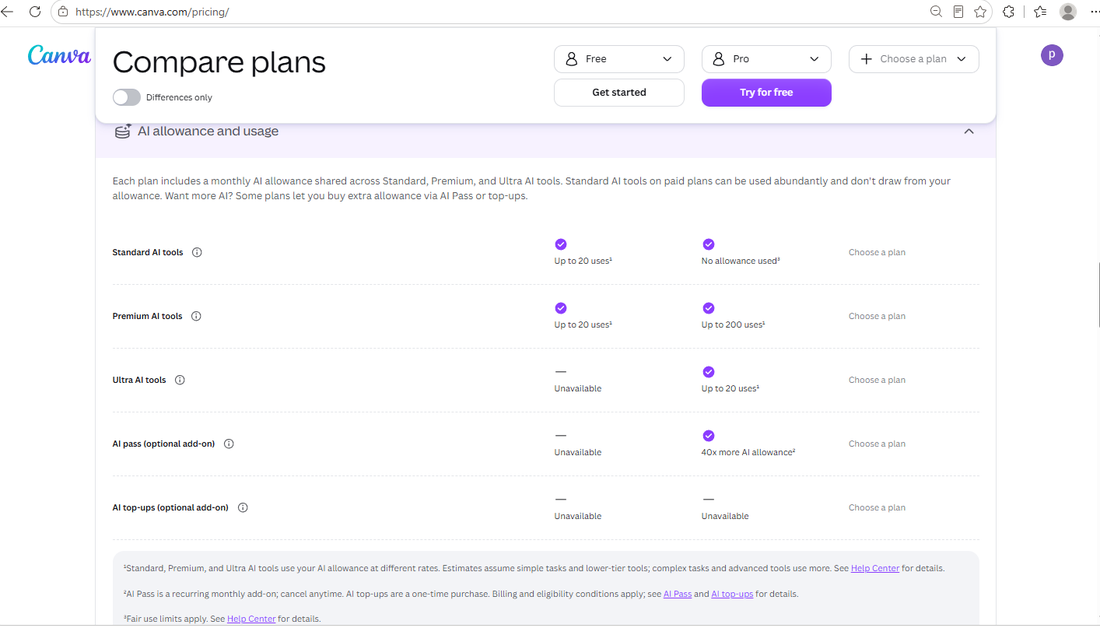Screen dimensions: 1100x628
Task: Open Help Center link in fair use footnote
Action: (x=251, y=619)
